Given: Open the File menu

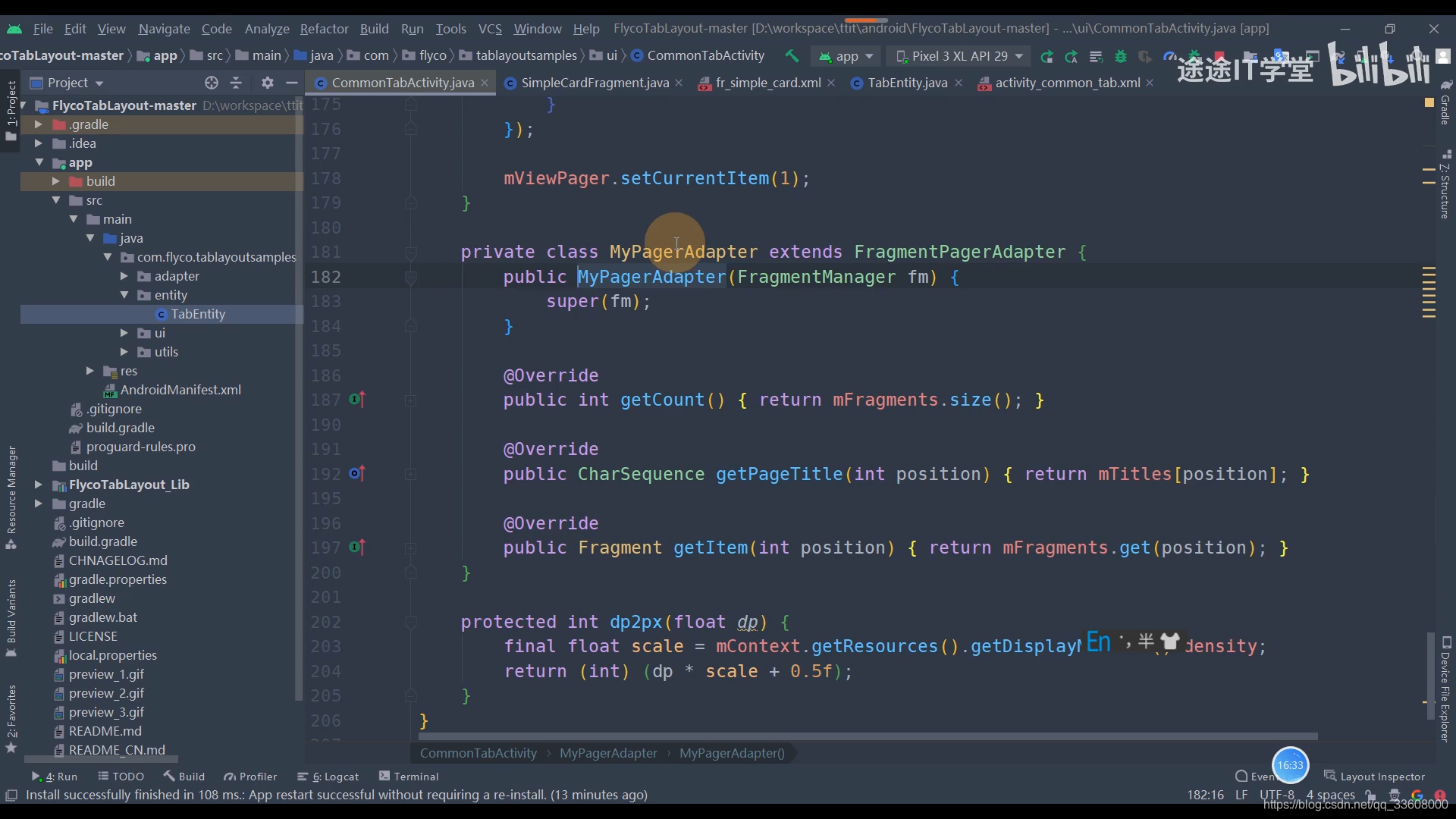Looking at the screenshot, I should click(x=42, y=29).
